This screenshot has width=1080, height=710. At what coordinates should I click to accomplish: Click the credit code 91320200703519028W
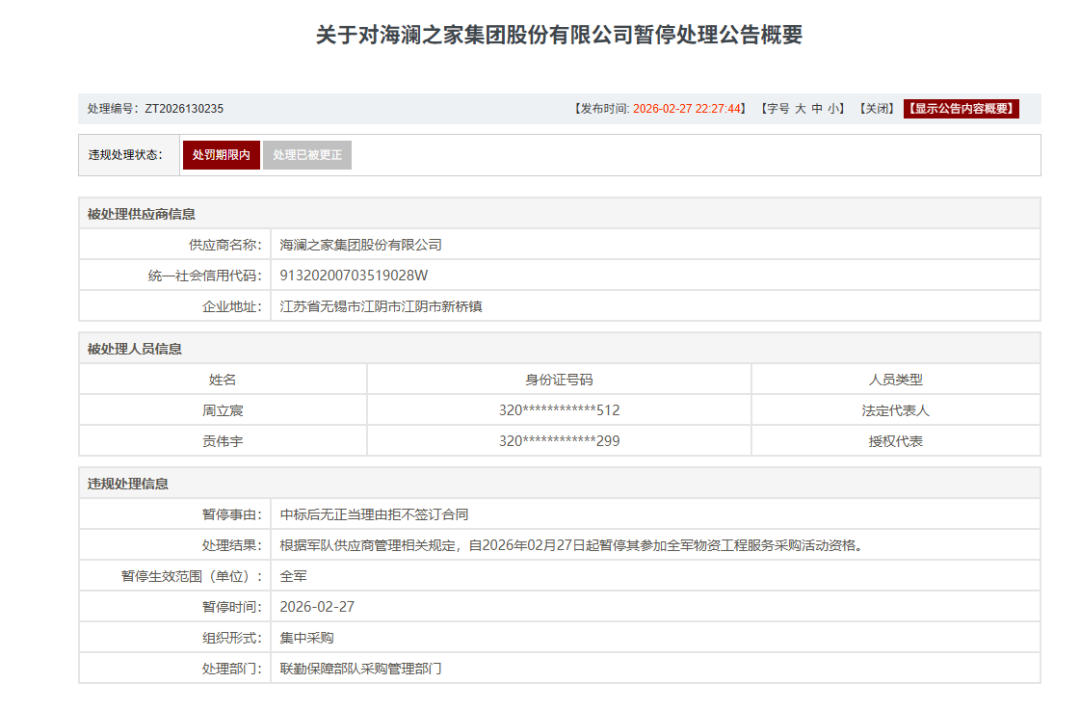(354, 276)
